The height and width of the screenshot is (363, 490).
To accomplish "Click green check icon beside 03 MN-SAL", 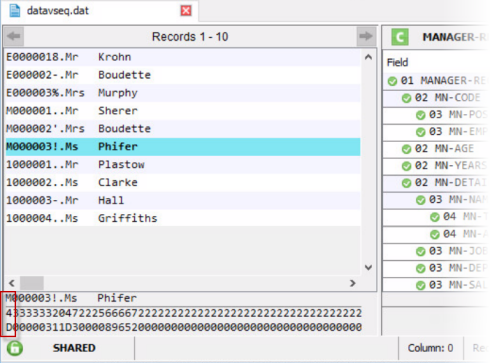I will click(x=421, y=286).
